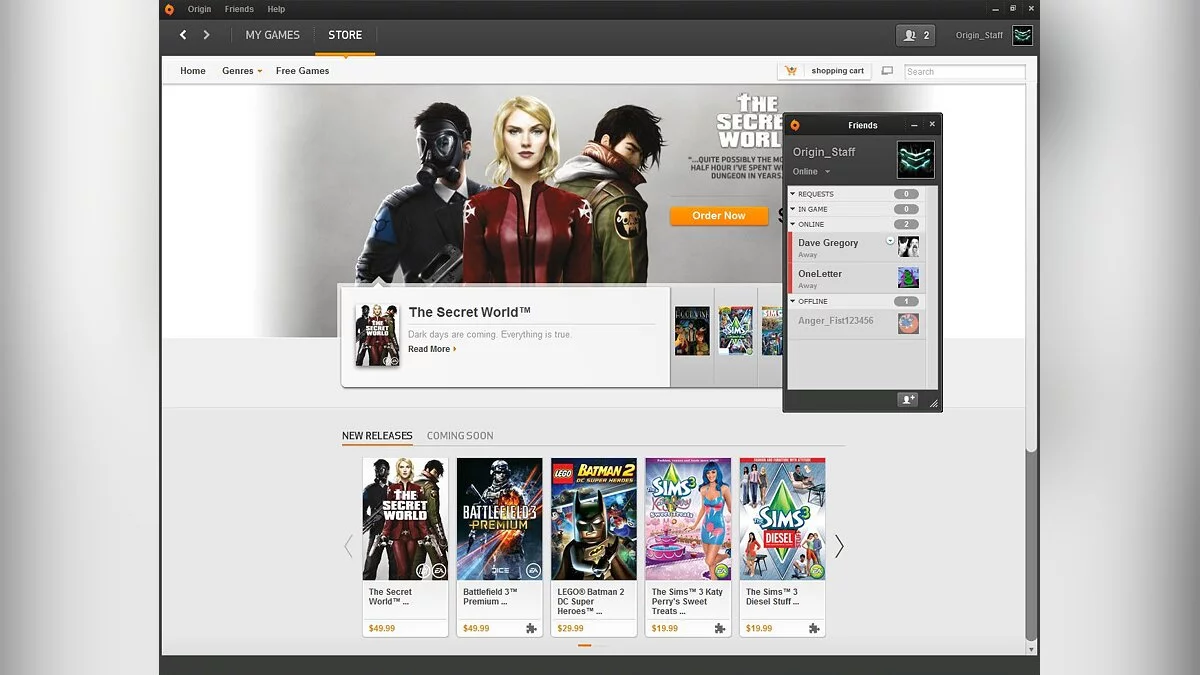Click the shopping cart button label

837,71
